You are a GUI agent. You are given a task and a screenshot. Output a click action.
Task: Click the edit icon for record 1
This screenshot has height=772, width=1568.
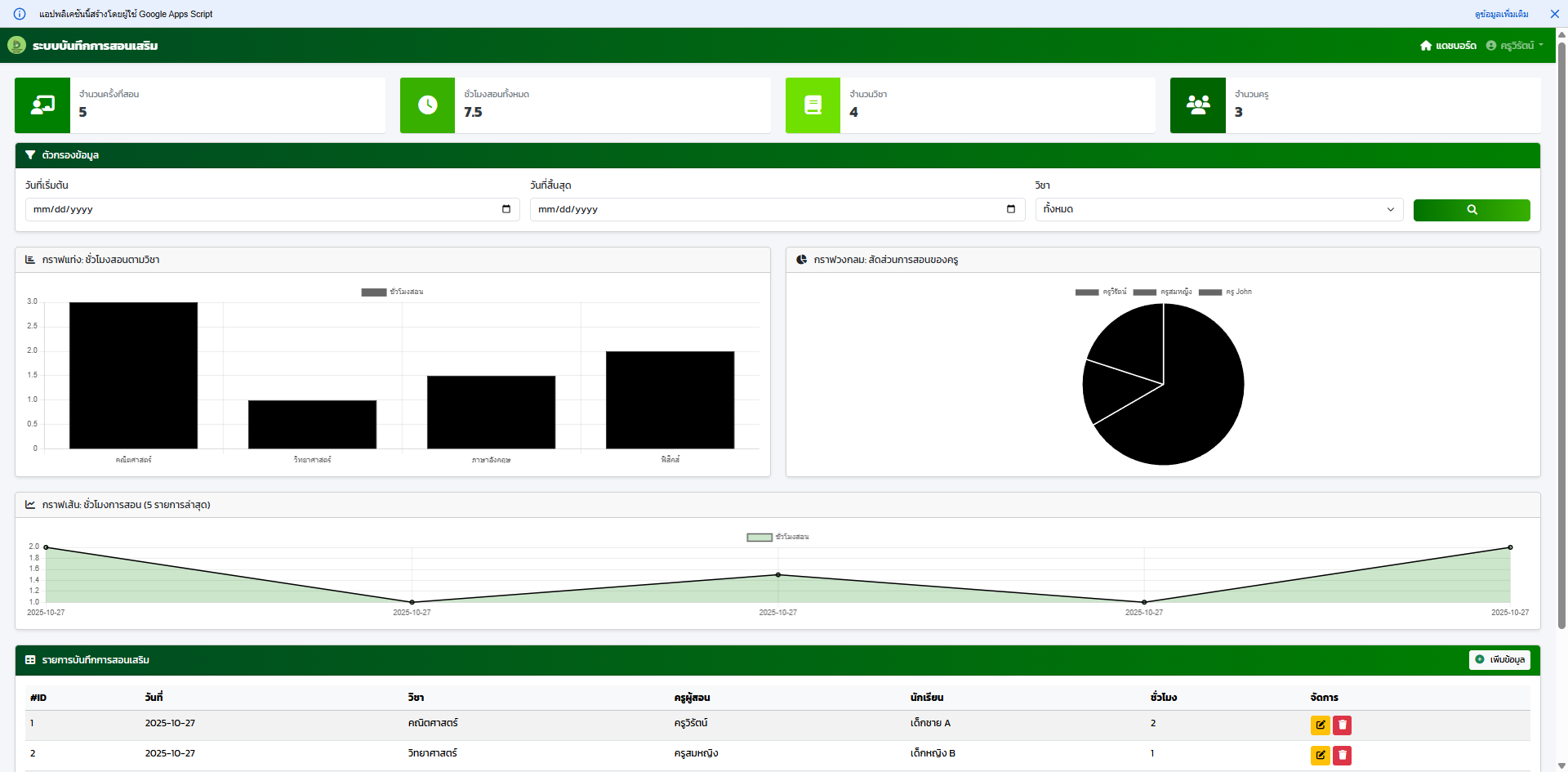tap(1320, 725)
